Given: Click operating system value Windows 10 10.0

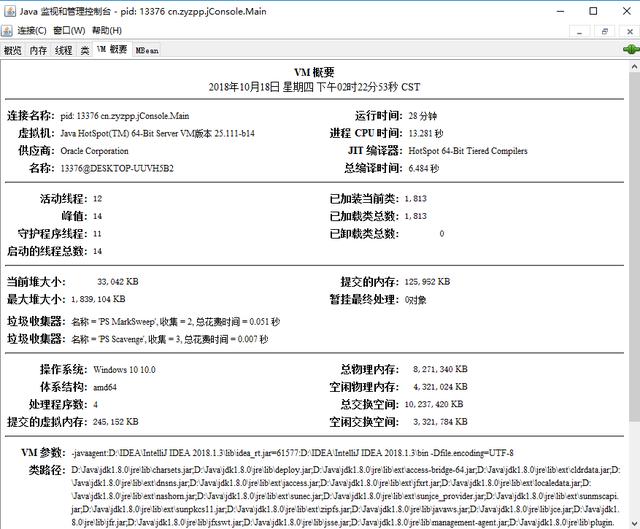Looking at the screenshot, I should click(124, 370).
